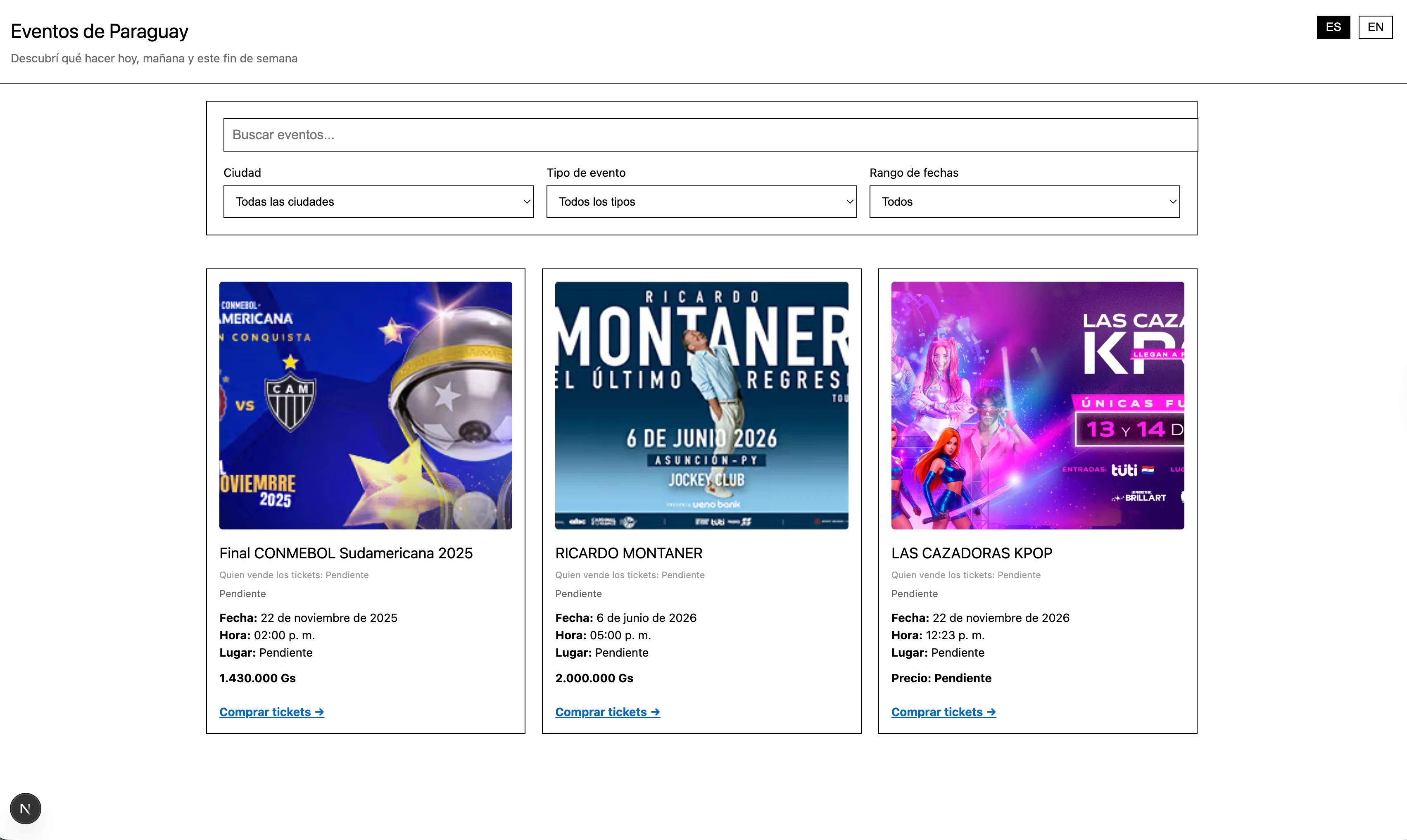Click the Eventos de Paraguay title
The width and height of the screenshot is (1407, 840).
[x=99, y=31]
